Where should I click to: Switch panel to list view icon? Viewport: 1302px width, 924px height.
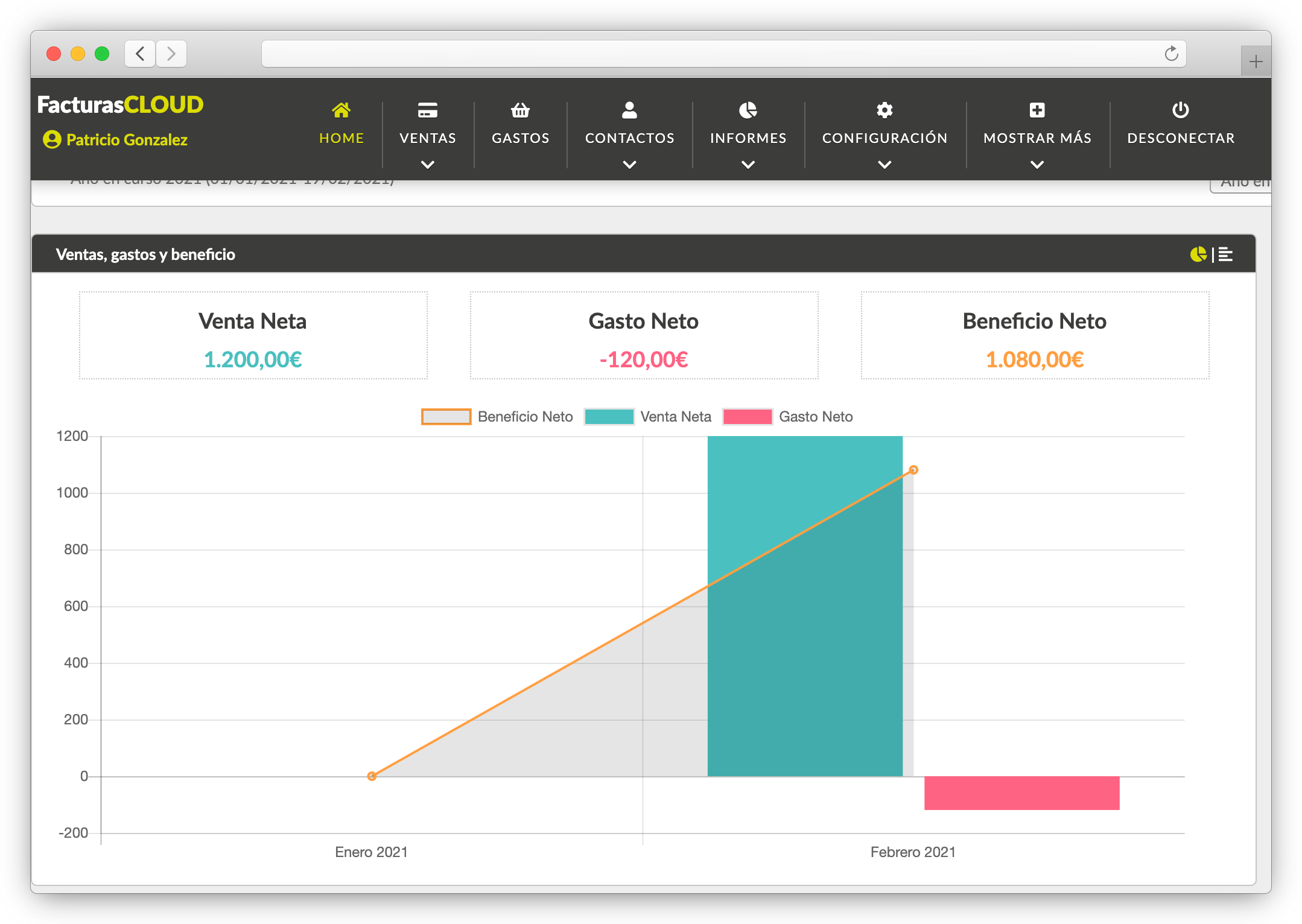[1225, 255]
